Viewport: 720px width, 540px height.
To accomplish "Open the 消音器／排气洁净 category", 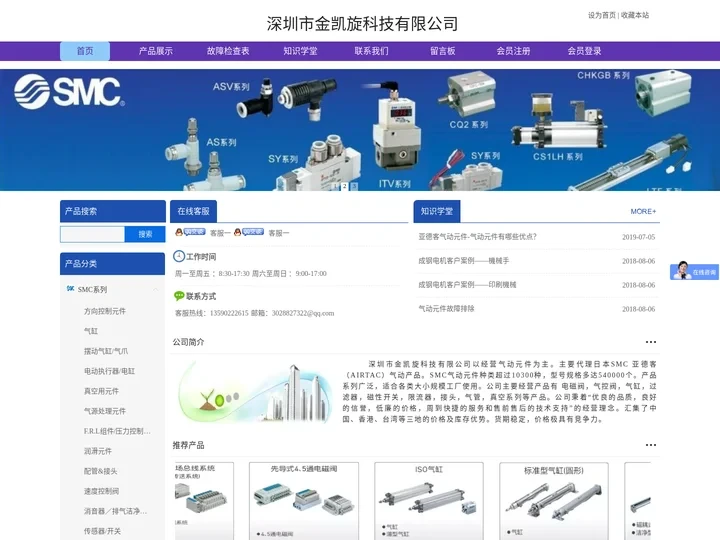I will tap(115, 511).
